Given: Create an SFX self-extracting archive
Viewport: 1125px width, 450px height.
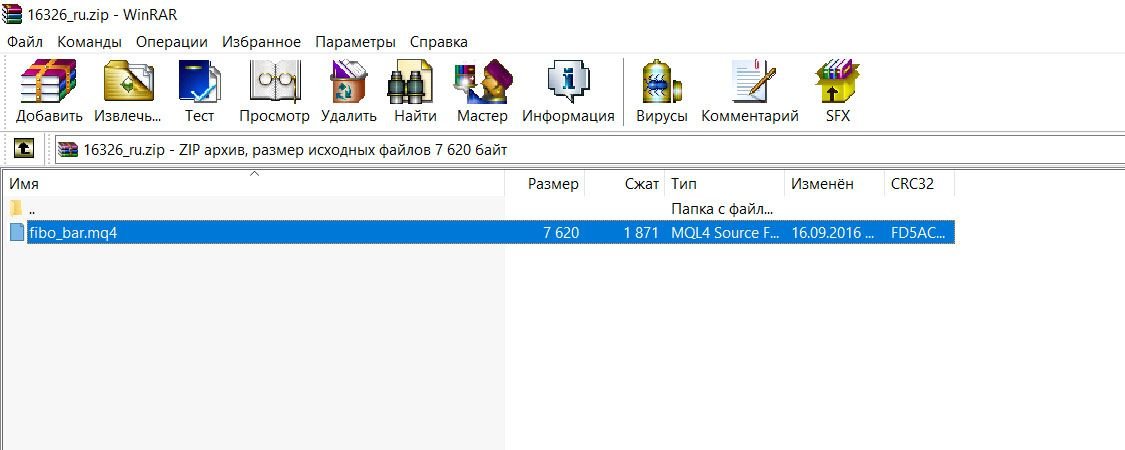Looking at the screenshot, I should point(837,91).
